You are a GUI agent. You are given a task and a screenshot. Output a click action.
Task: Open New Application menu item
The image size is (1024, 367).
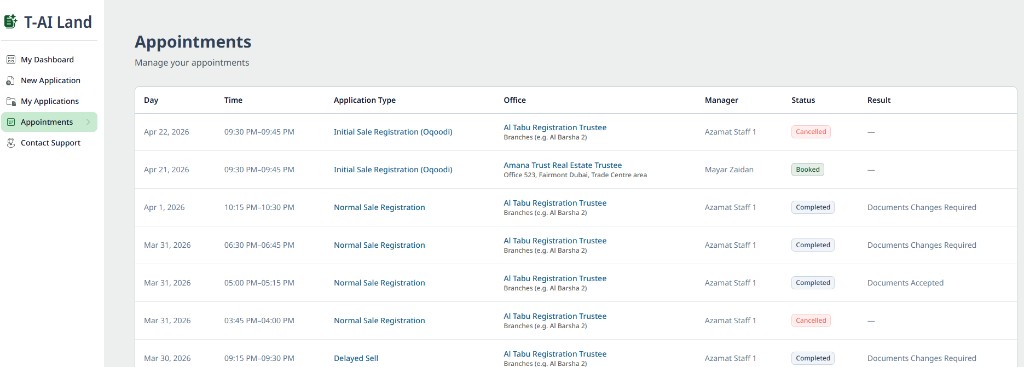pyautogui.click(x=49, y=80)
